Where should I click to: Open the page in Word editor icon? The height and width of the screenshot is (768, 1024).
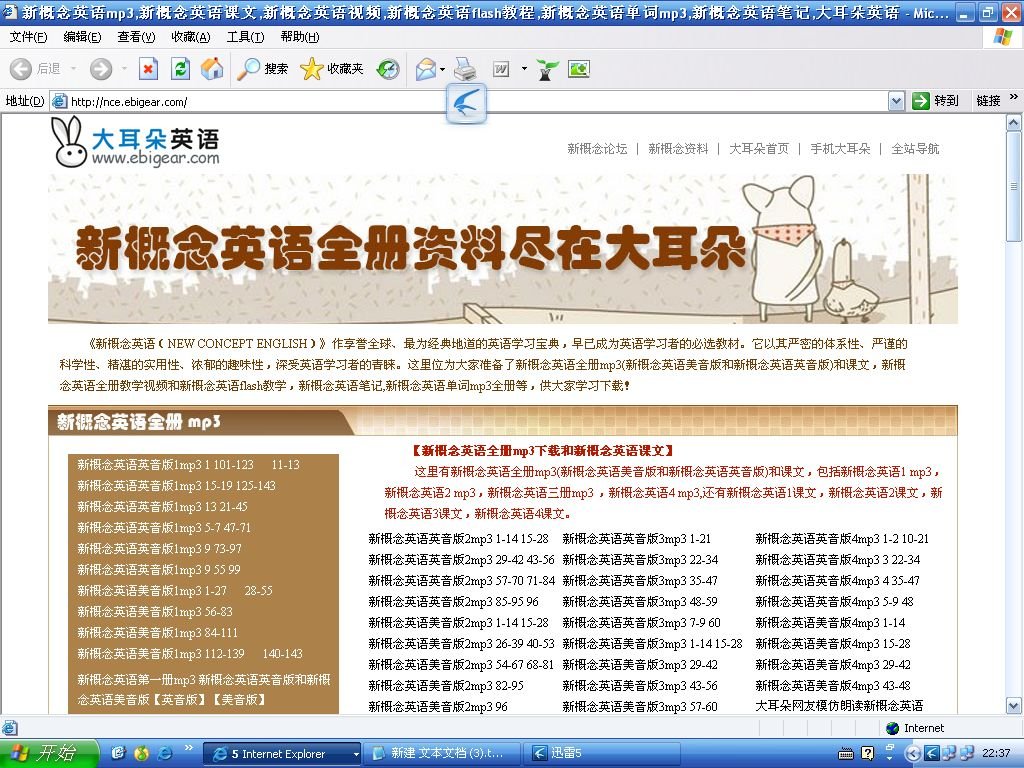[503, 69]
